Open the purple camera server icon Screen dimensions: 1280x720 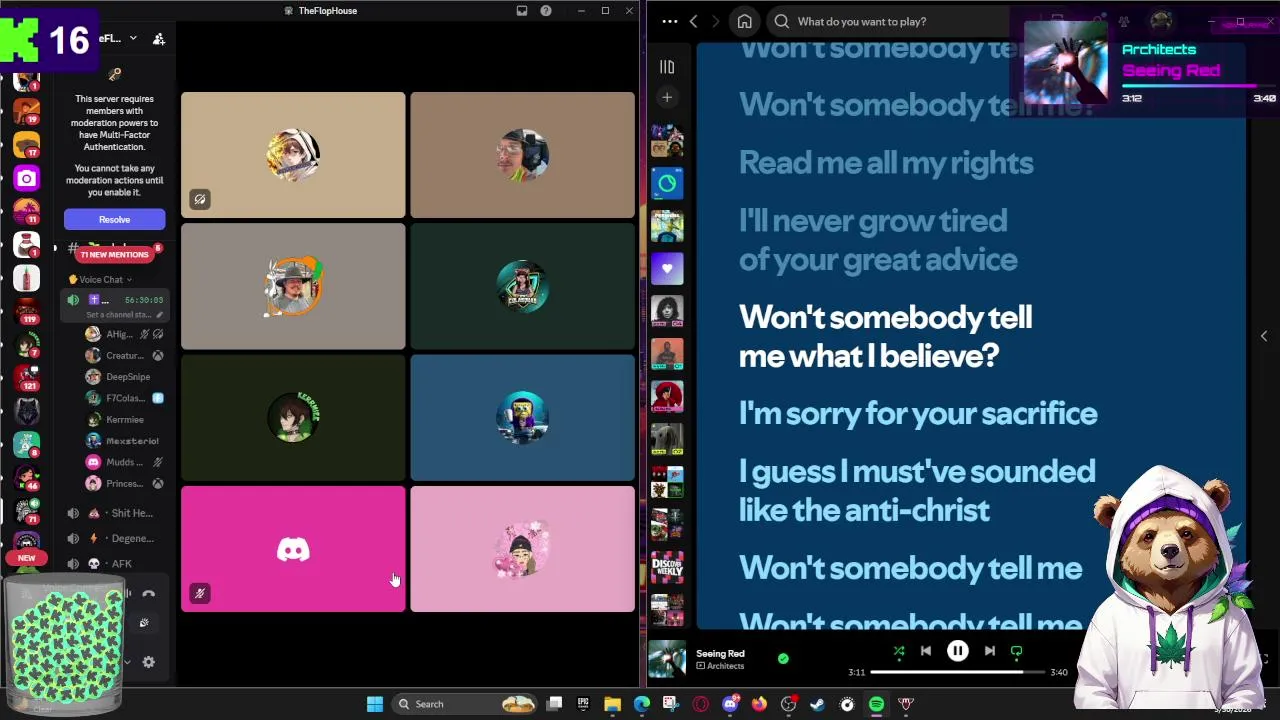pos(27,179)
